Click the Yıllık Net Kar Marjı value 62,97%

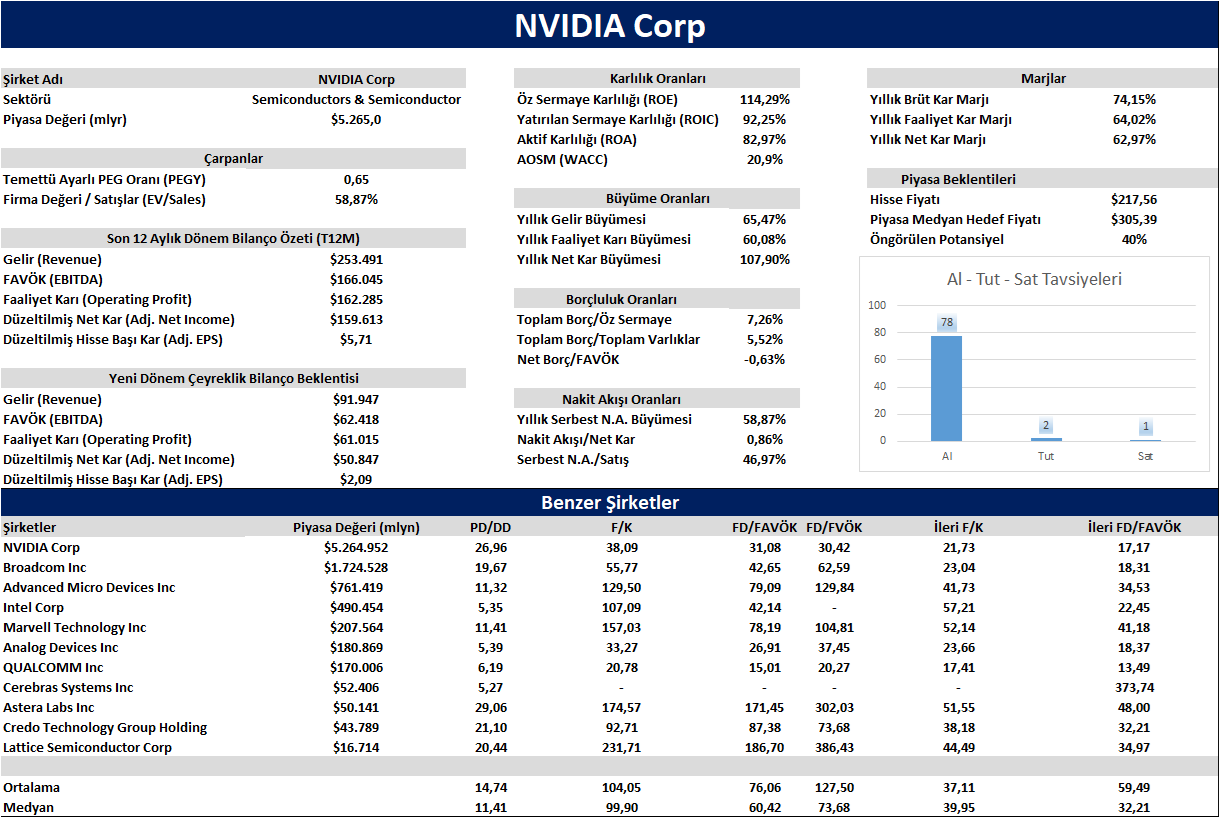pos(1134,139)
